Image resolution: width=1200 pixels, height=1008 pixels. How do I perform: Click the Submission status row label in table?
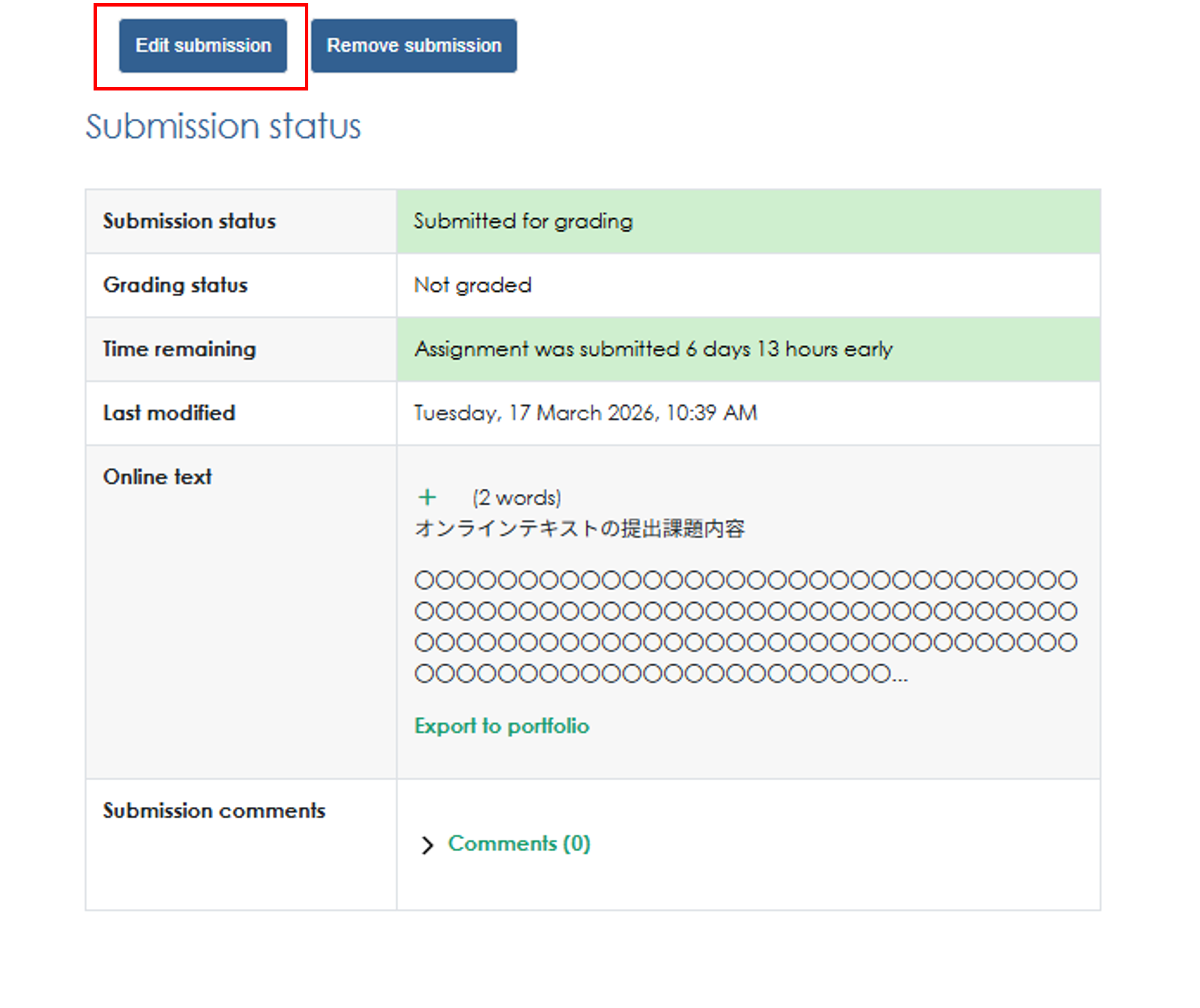189,221
